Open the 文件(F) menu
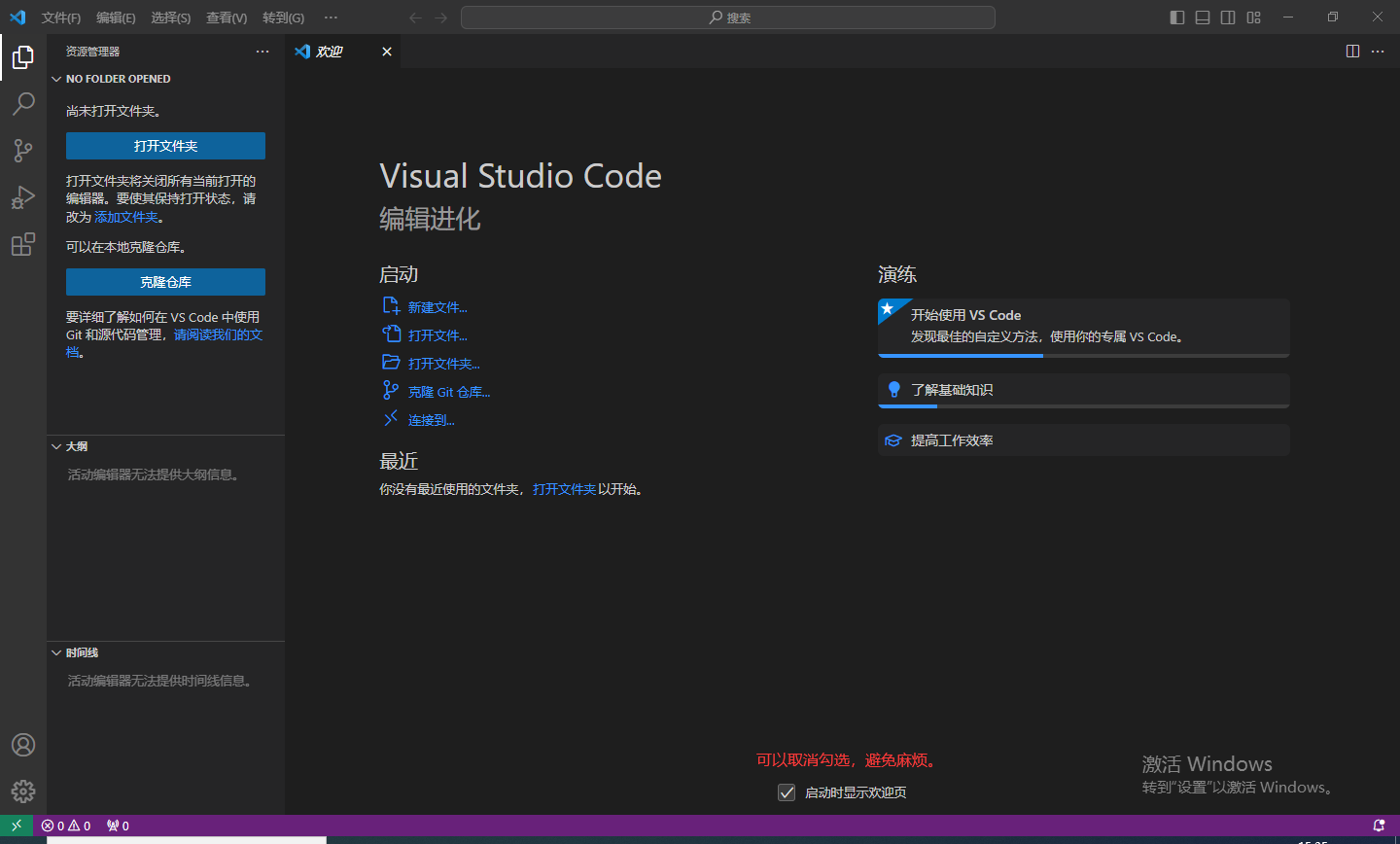The height and width of the screenshot is (844, 1400). click(x=61, y=18)
